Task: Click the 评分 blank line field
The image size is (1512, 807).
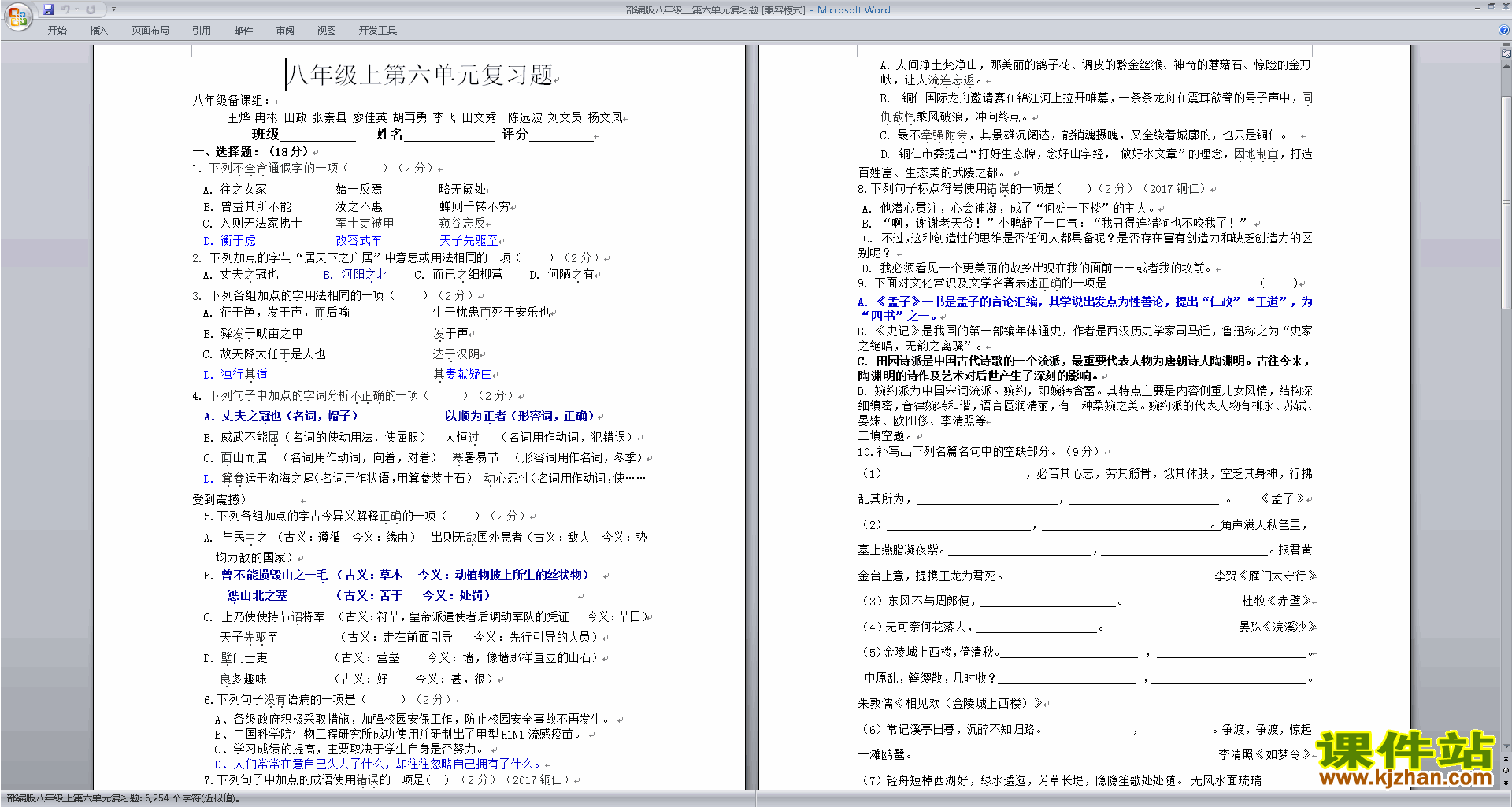Action: click(x=561, y=135)
